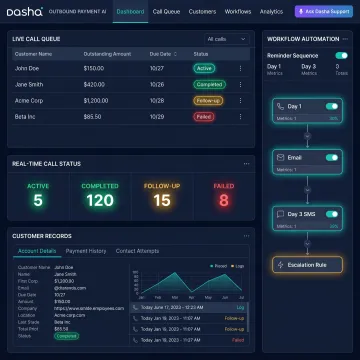This screenshot has width=360, height=360.
Task: Select the Payment History tab
Action: tap(86, 251)
